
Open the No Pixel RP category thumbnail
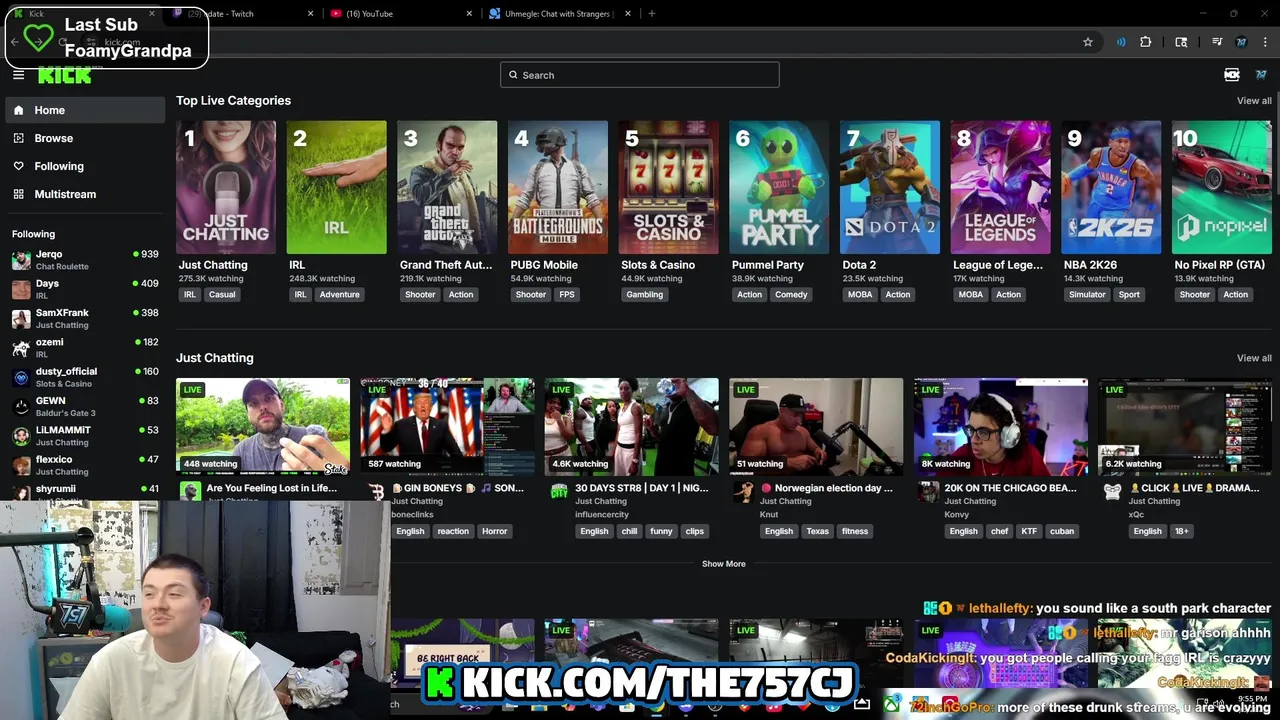click(1222, 187)
